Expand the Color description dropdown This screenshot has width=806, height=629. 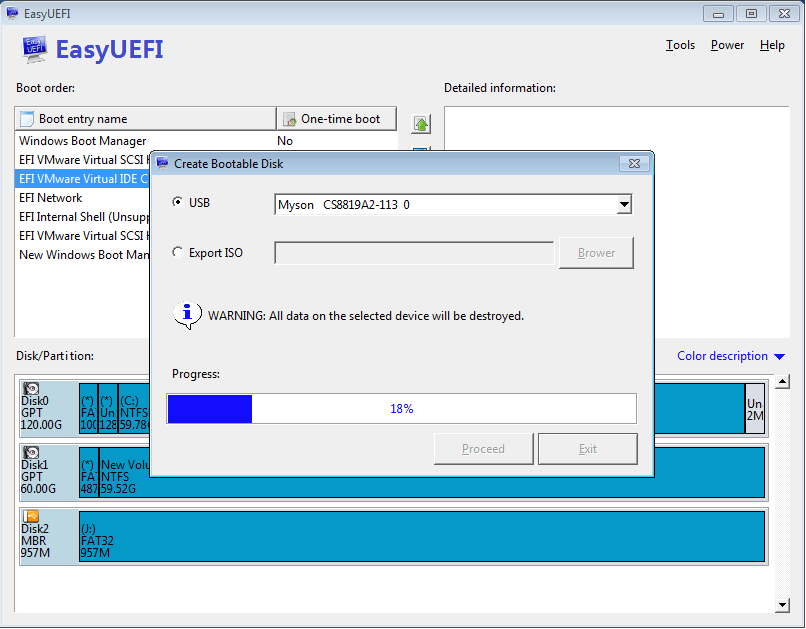click(x=779, y=356)
